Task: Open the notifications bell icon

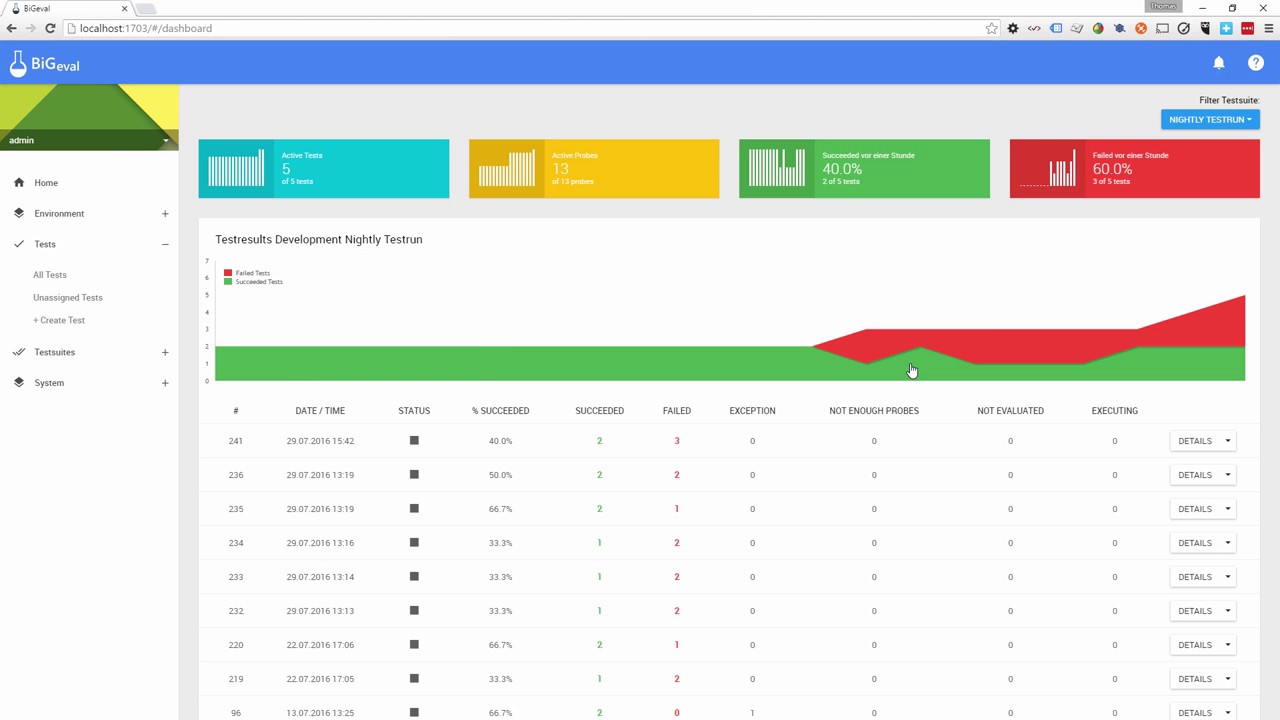Action: click(1218, 63)
